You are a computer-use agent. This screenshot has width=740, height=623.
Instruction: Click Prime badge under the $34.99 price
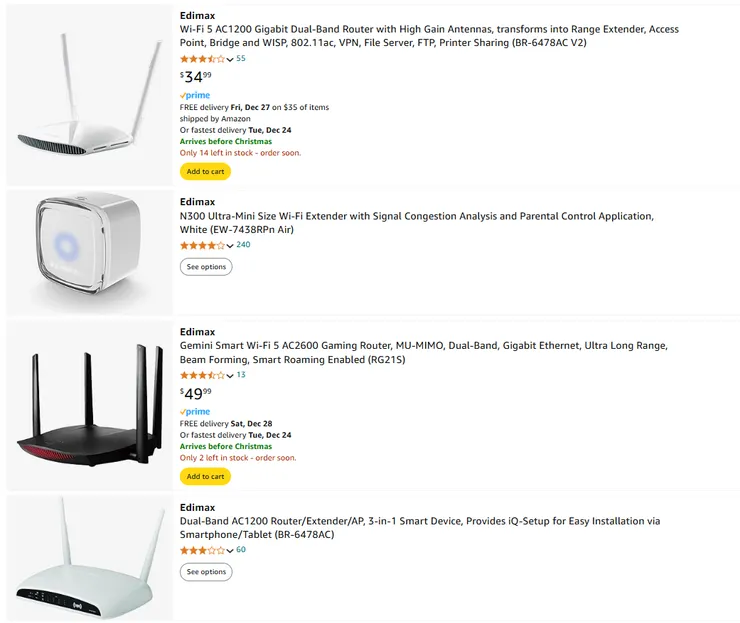click(x=195, y=96)
